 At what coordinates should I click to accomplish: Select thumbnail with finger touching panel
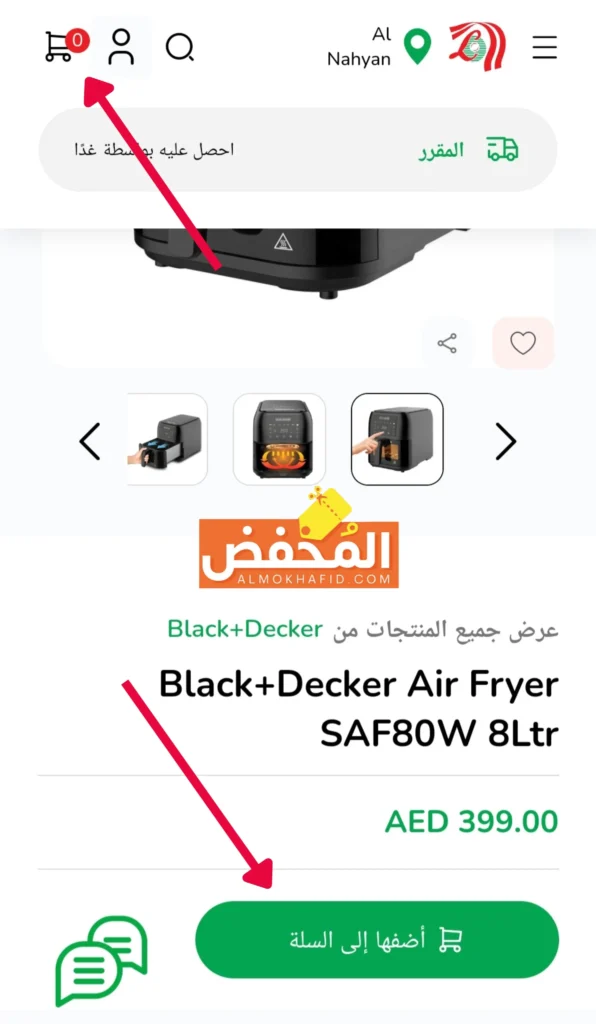[397, 439]
